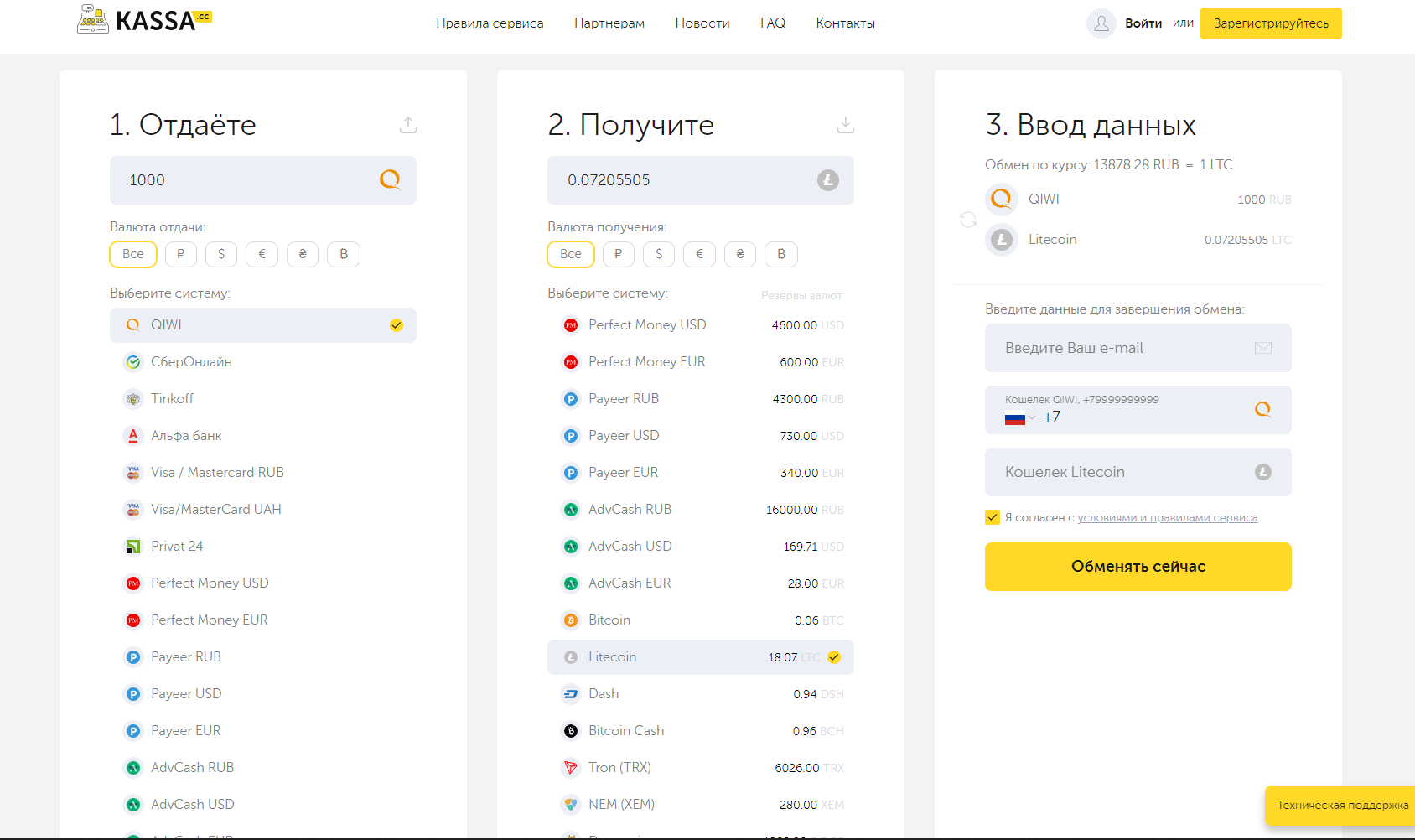
Task: Click the QIWI phone number field
Action: pos(1138,410)
